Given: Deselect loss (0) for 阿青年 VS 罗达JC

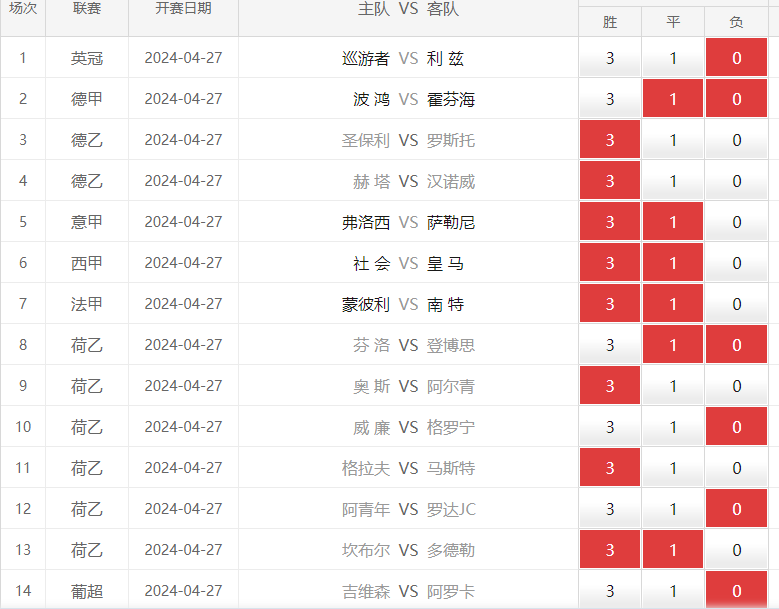Looking at the screenshot, I should (736, 509).
